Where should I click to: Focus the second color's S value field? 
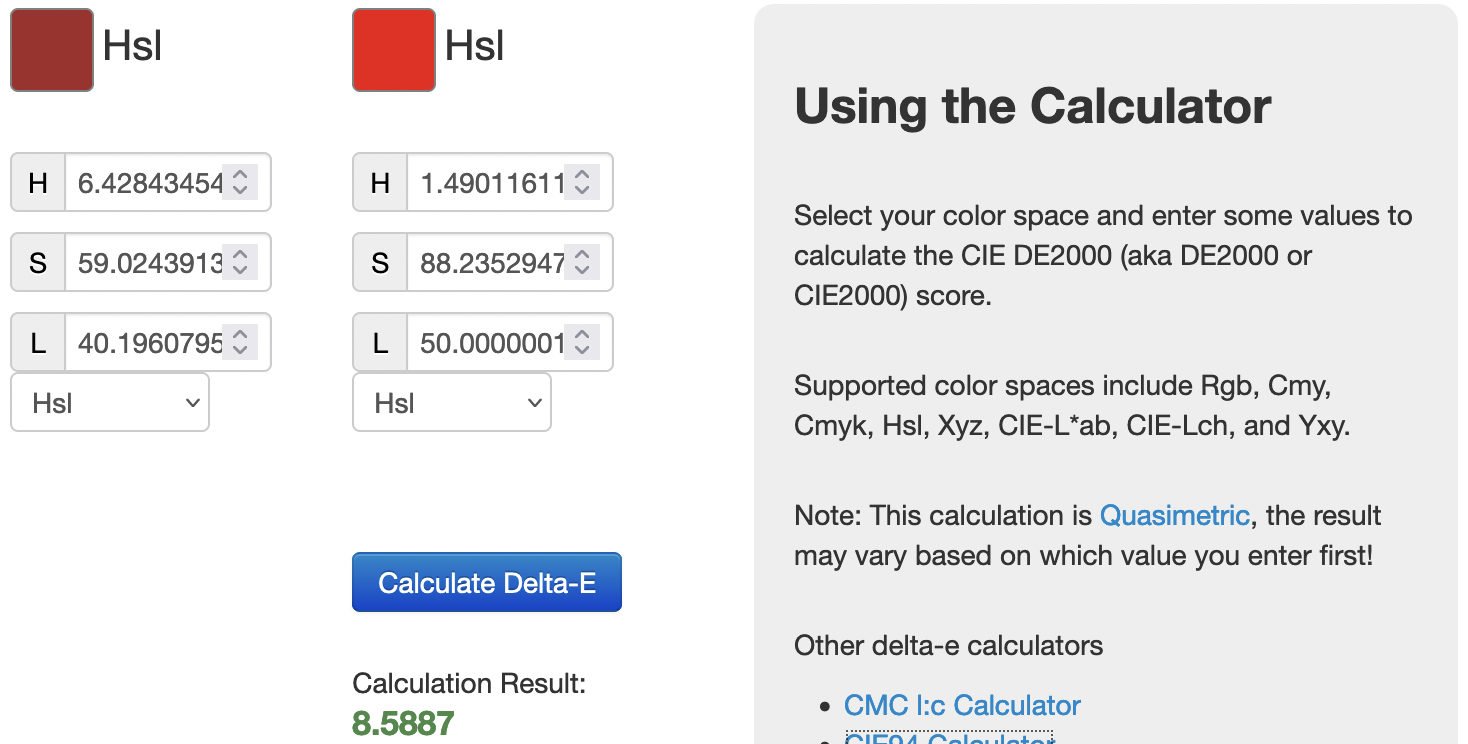click(490, 263)
